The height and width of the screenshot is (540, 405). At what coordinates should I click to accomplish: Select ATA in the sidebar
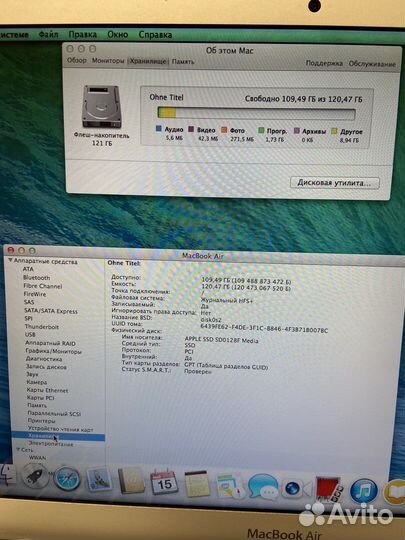point(28,269)
